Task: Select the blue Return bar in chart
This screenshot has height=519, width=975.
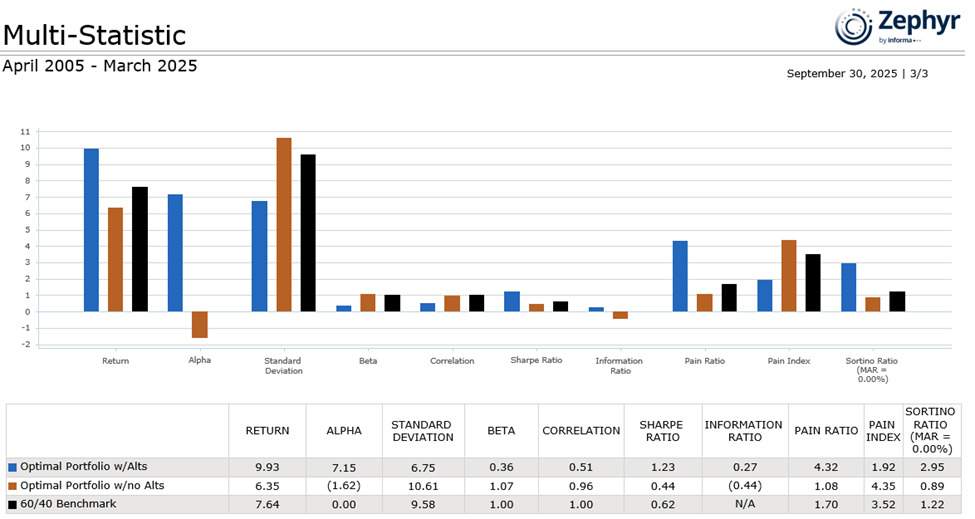Action: [x=91, y=230]
